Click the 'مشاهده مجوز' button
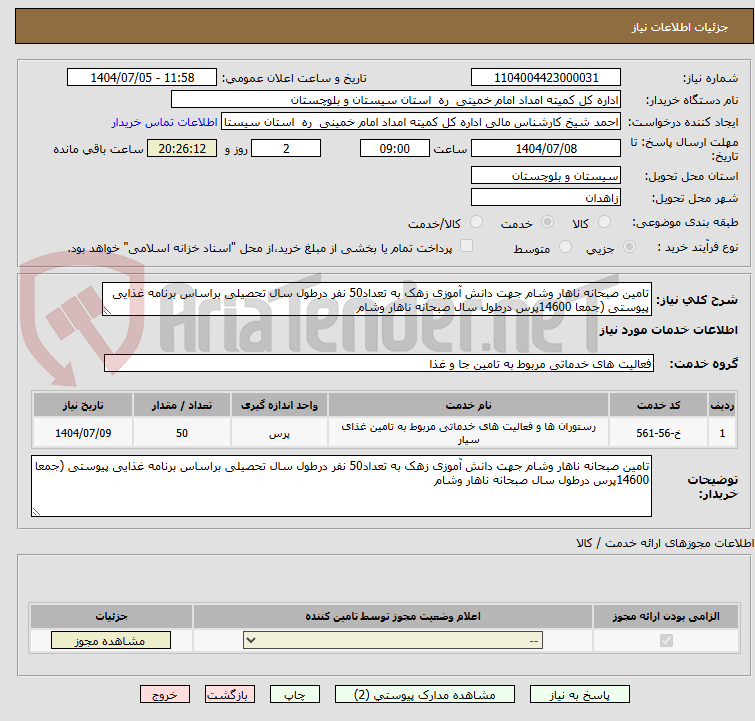755x721 pixels. 111,641
